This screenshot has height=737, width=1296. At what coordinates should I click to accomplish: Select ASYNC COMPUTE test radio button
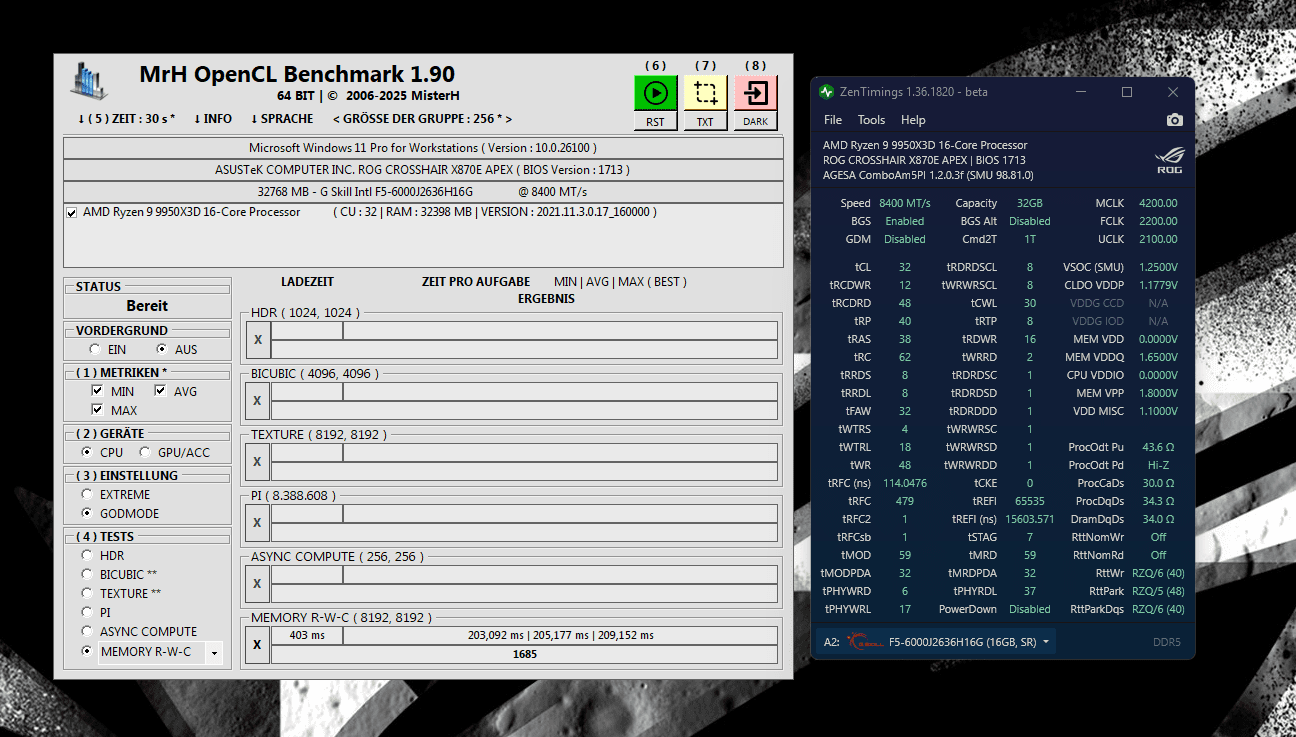coord(87,632)
